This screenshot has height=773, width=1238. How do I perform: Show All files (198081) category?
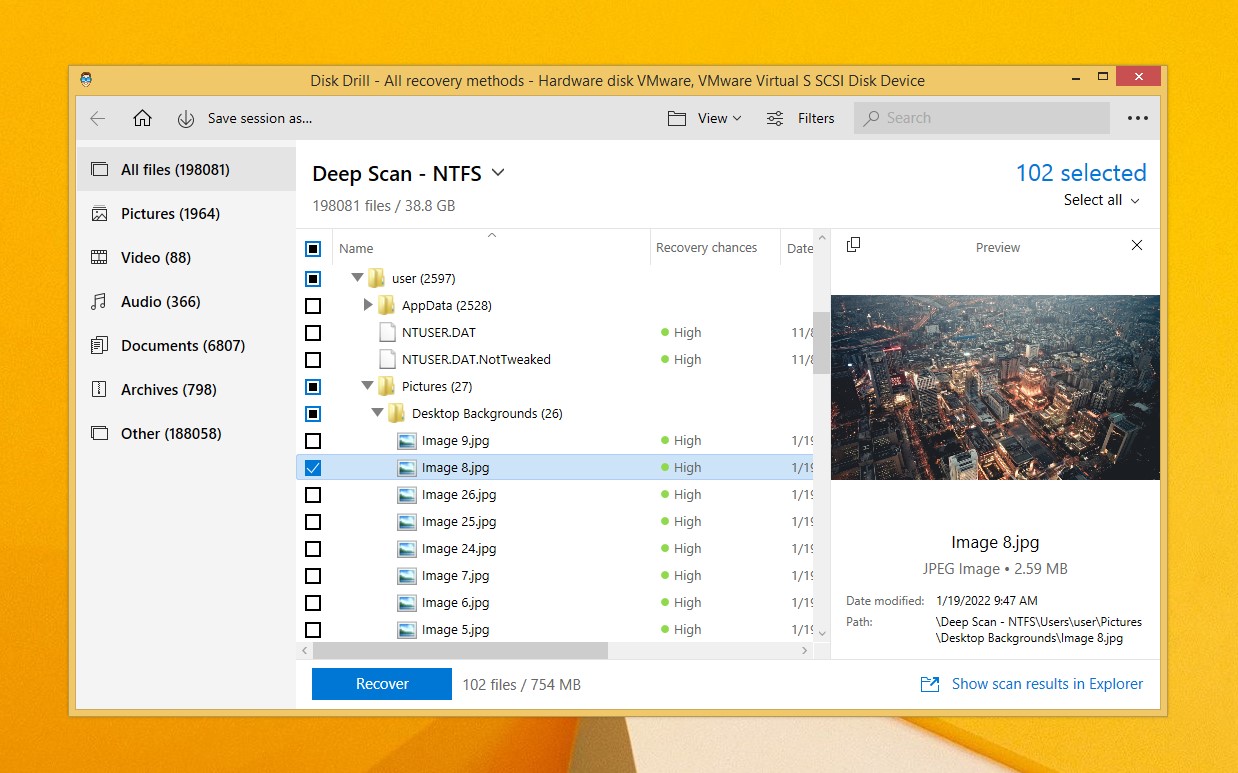[x=186, y=170]
